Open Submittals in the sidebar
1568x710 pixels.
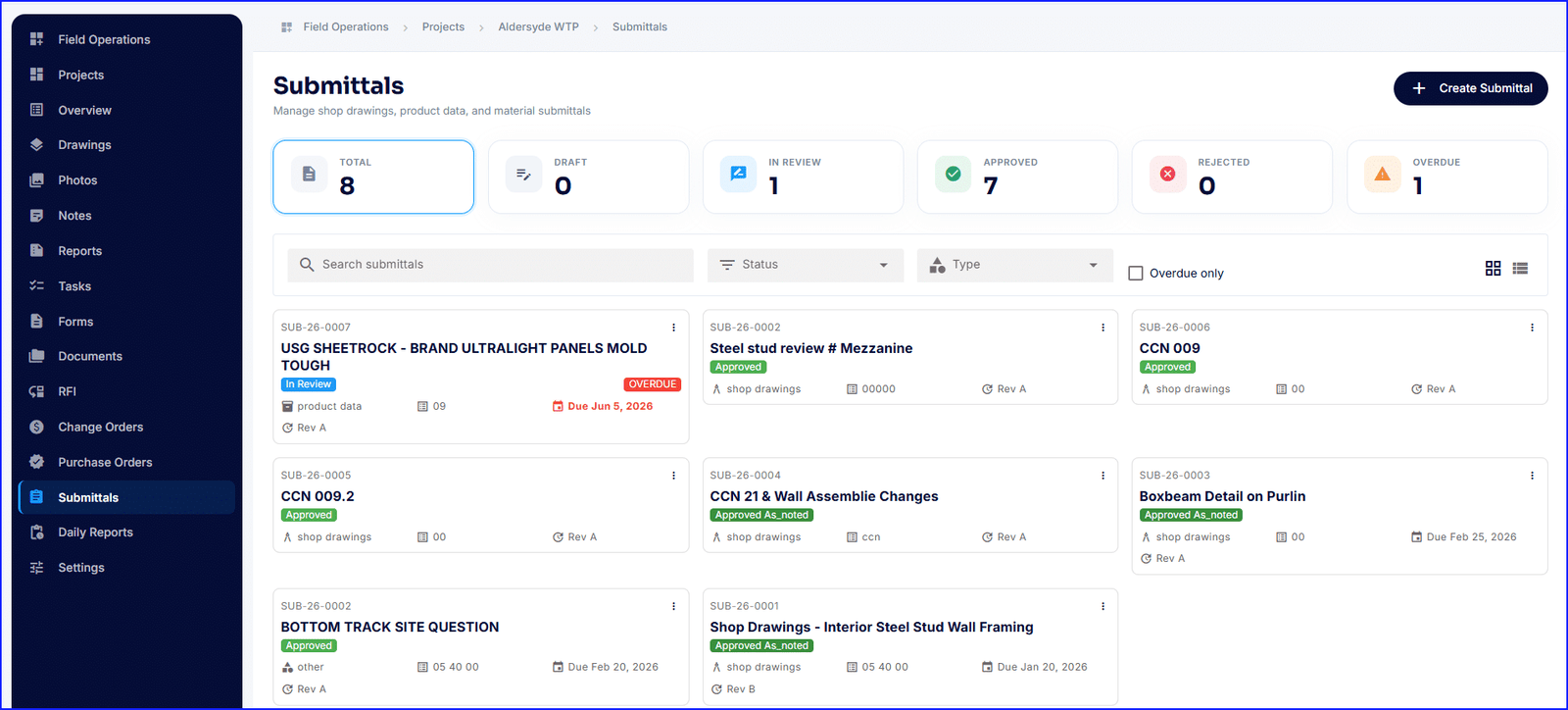pyautogui.click(x=126, y=497)
